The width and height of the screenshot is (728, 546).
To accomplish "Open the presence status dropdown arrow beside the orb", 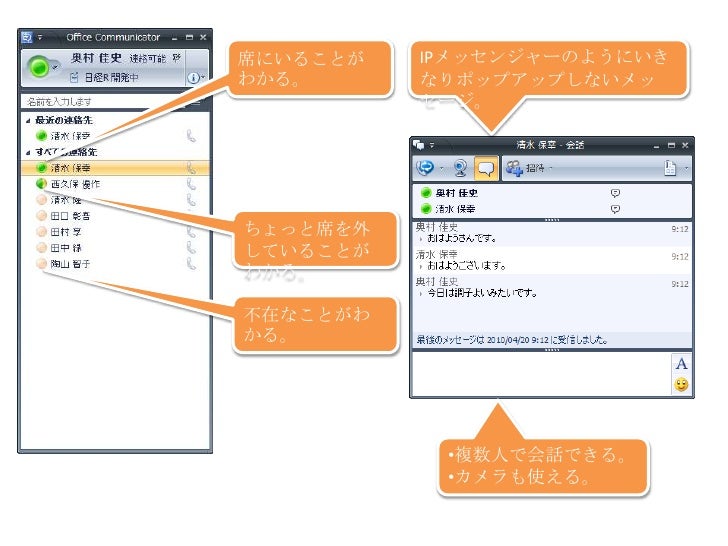I will (55, 68).
